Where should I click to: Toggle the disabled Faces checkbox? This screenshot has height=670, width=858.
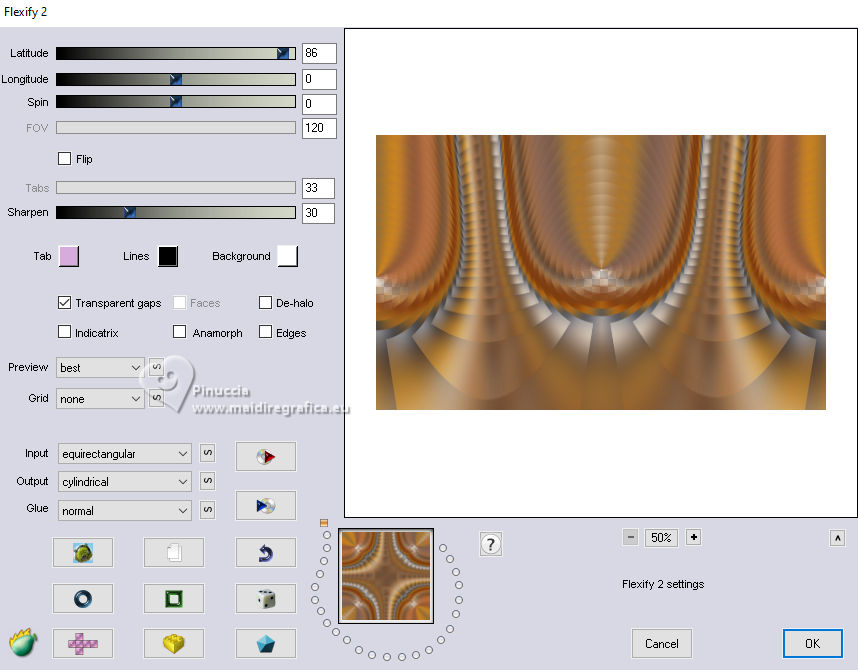[x=179, y=303]
